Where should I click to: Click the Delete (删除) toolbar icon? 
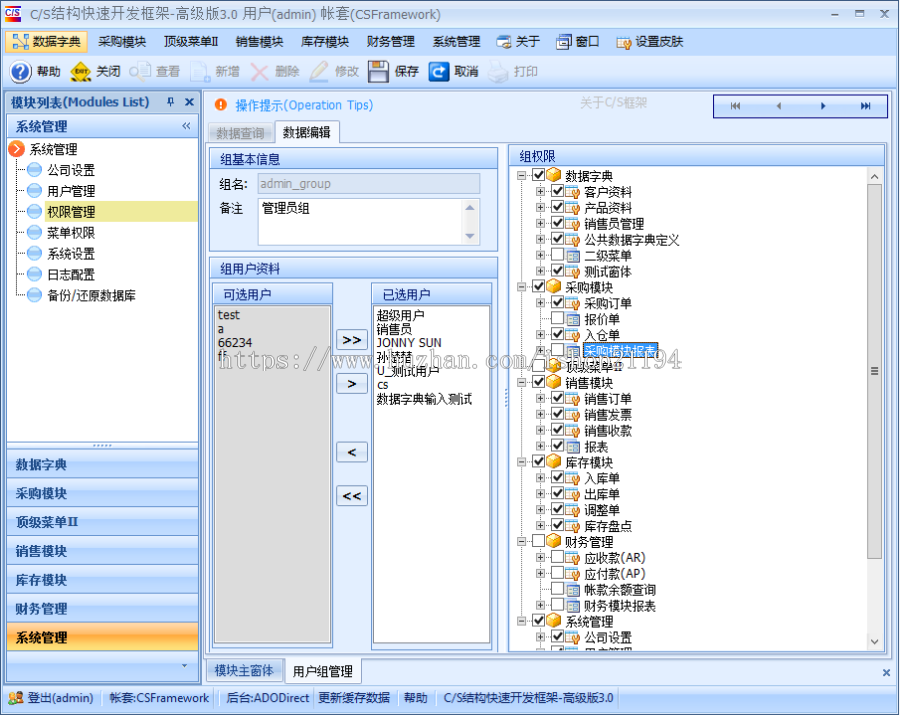(x=258, y=72)
